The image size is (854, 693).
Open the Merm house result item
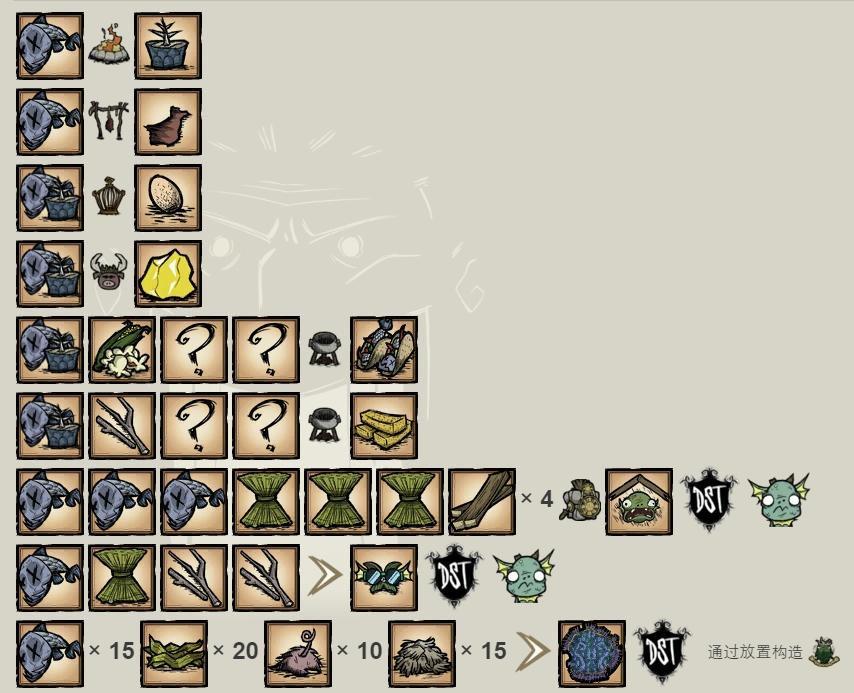(x=639, y=501)
